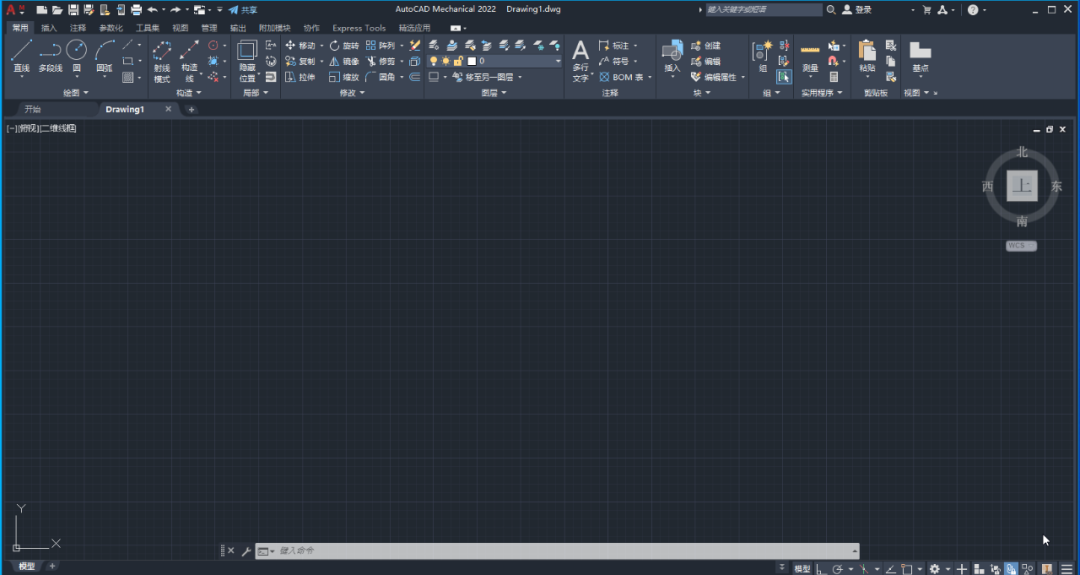
Task: Choose the 旋转 (Rotate) tool
Action: (343, 46)
